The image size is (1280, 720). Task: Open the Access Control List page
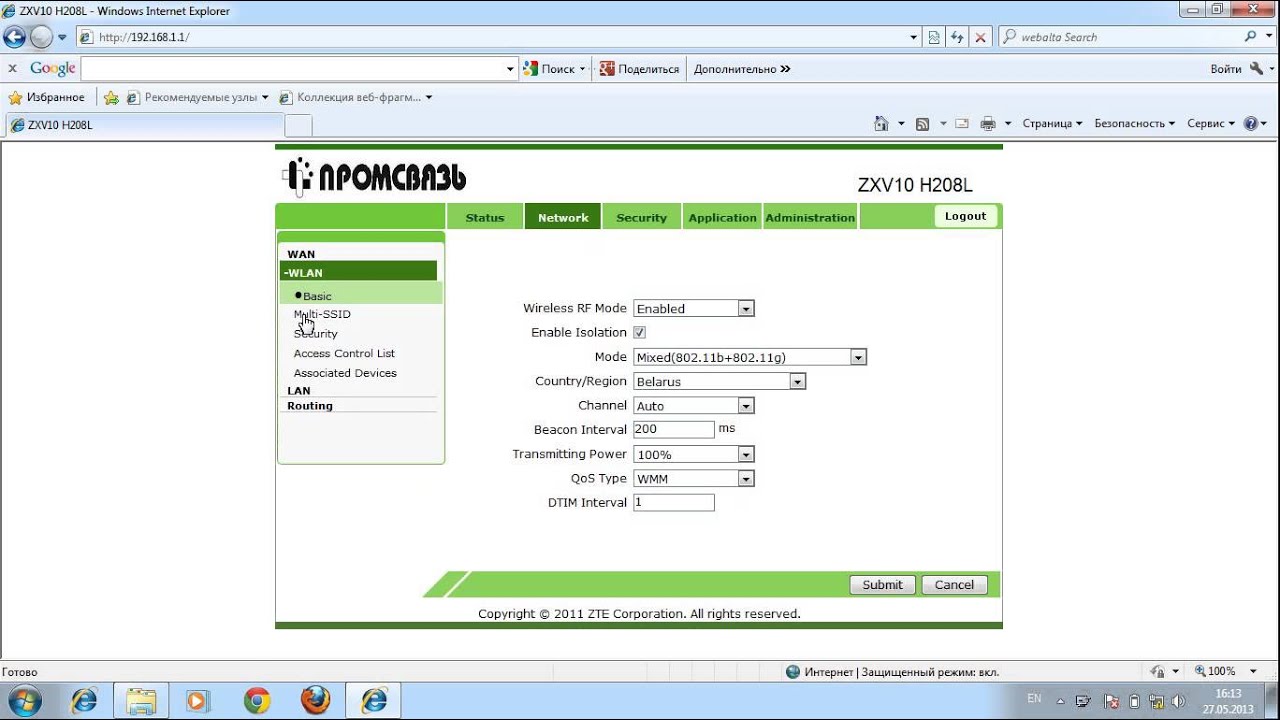click(344, 353)
